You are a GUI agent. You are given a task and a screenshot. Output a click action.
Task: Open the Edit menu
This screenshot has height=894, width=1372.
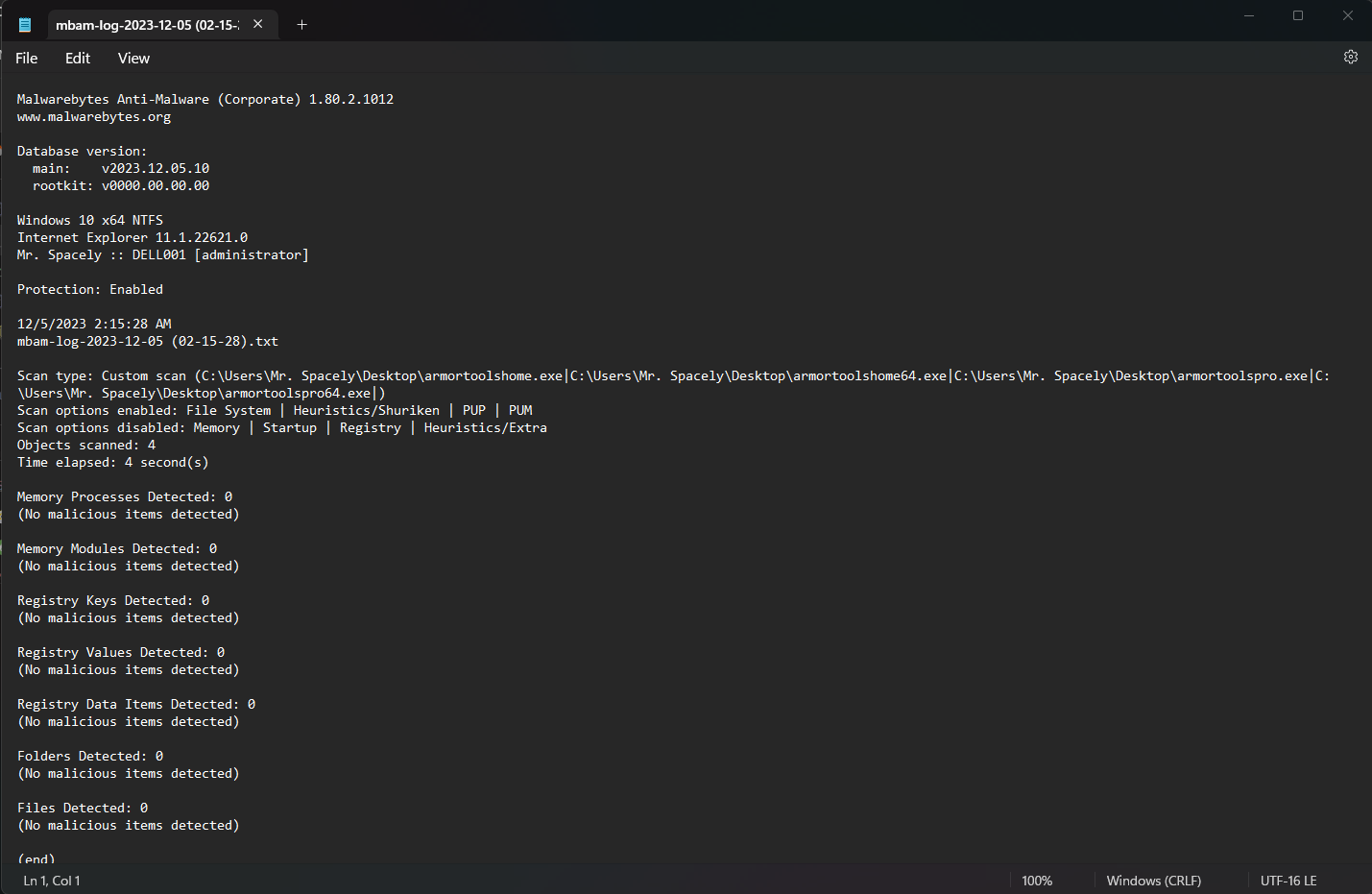click(x=78, y=59)
